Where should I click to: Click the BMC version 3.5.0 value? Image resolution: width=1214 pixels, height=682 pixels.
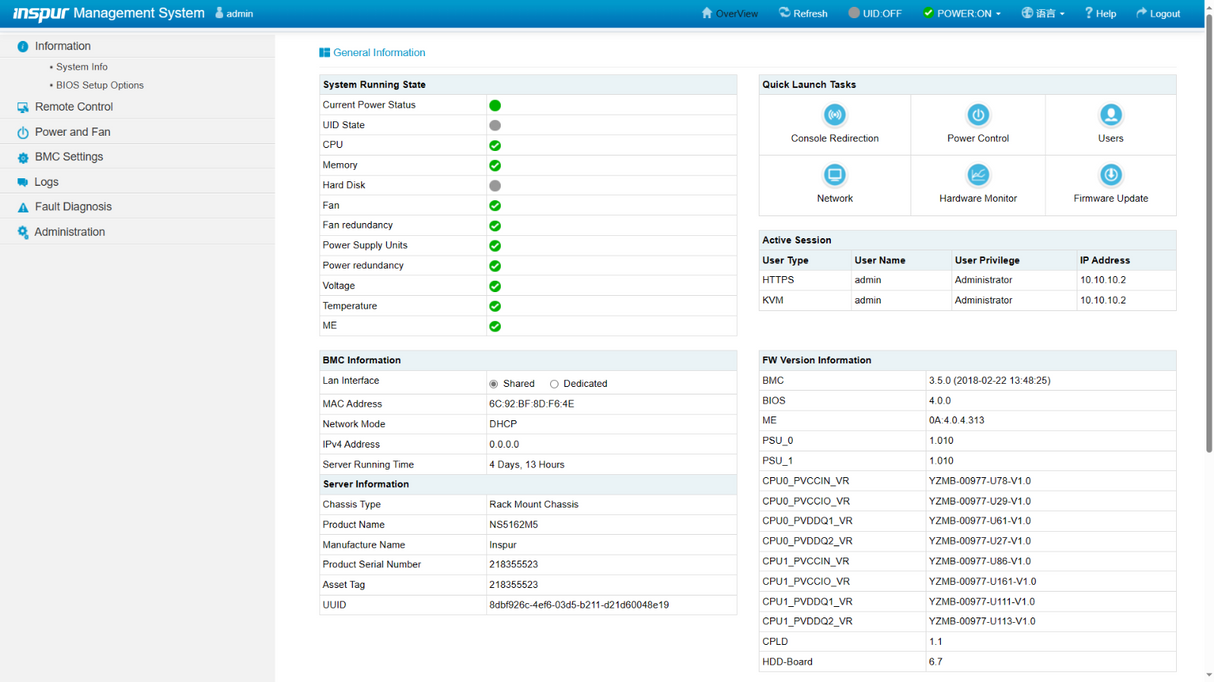coord(990,381)
